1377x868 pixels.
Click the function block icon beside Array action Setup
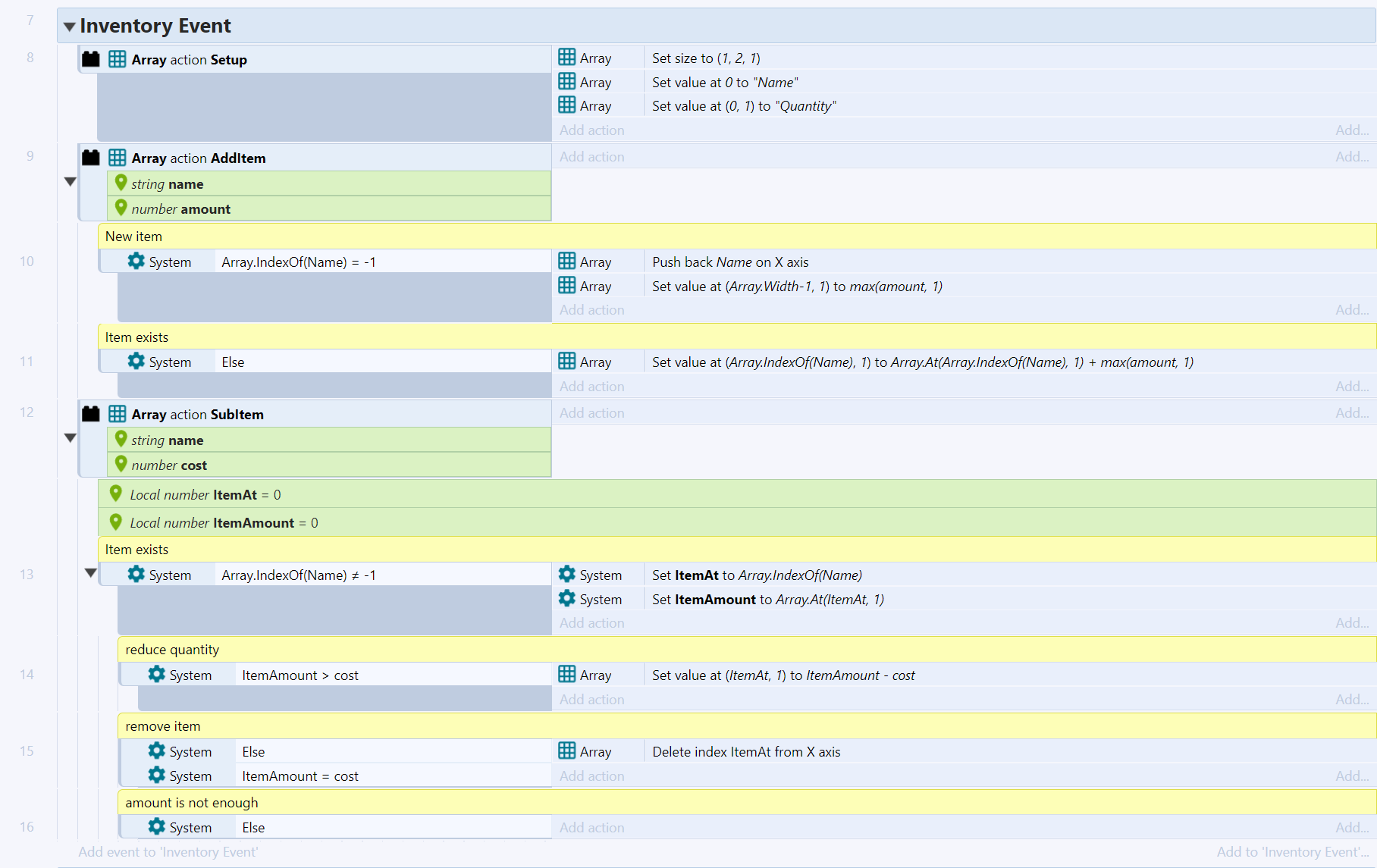coord(91,59)
